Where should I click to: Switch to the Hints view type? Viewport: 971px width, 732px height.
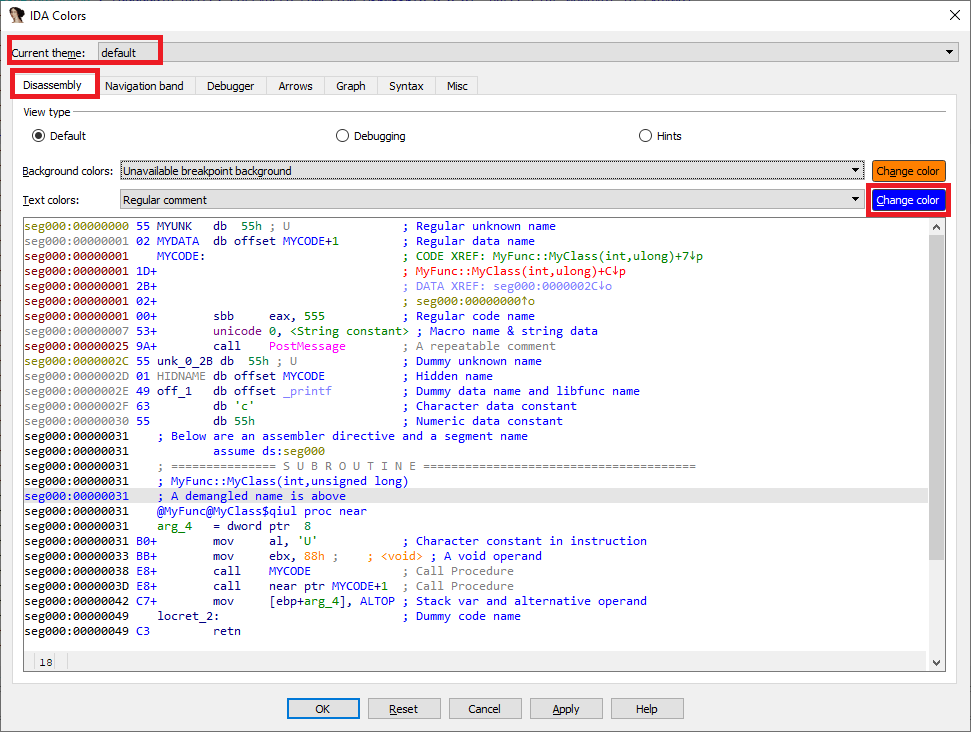pyautogui.click(x=646, y=134)
